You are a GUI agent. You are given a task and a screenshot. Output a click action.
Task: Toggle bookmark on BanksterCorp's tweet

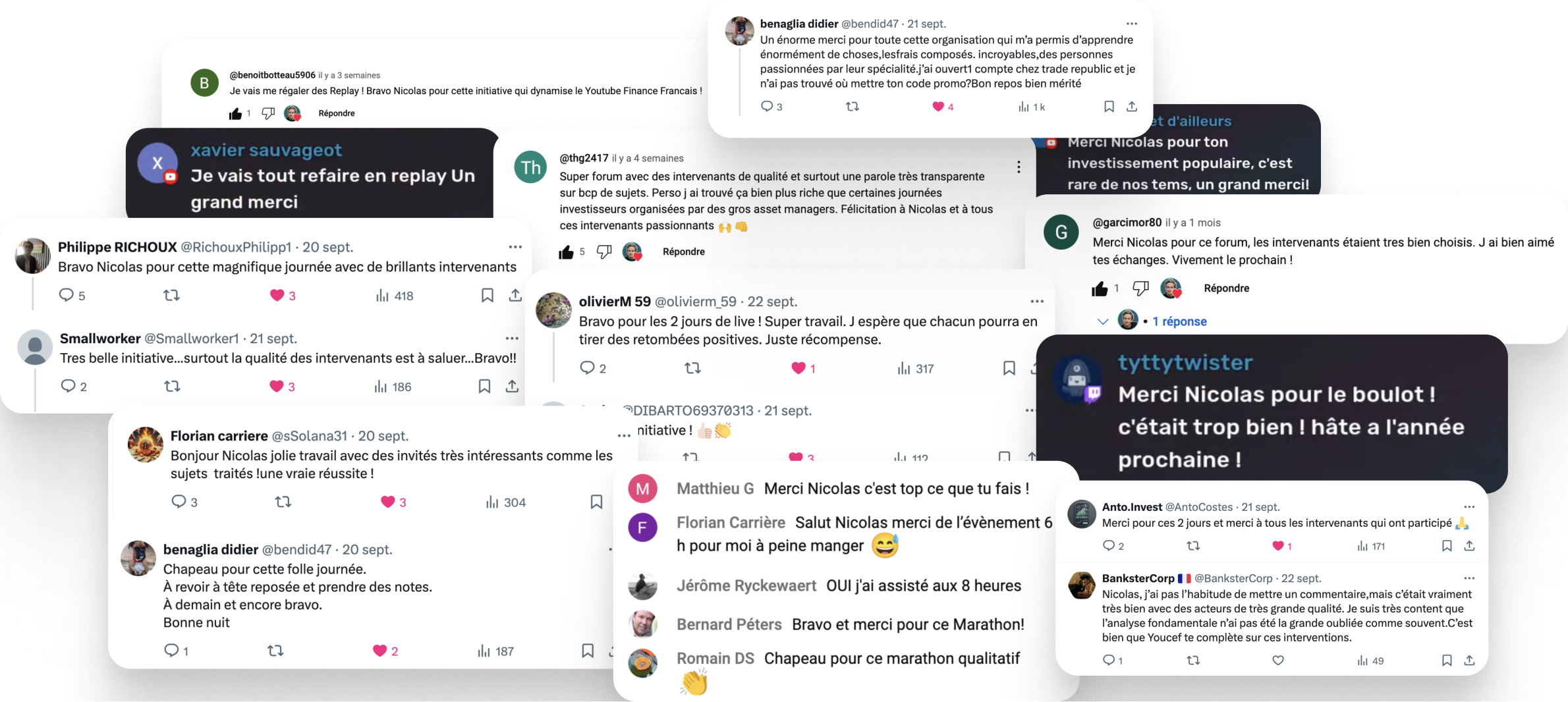tap(1447, 661)
